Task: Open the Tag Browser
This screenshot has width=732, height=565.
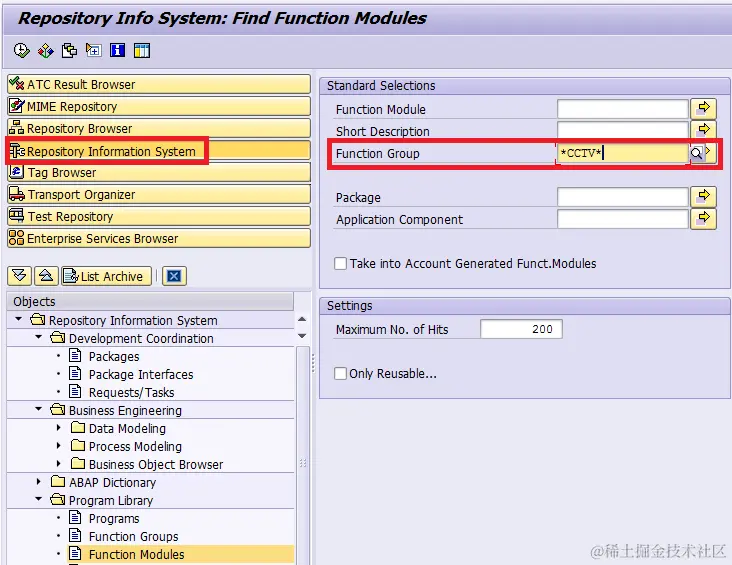Action: point(159,172)
